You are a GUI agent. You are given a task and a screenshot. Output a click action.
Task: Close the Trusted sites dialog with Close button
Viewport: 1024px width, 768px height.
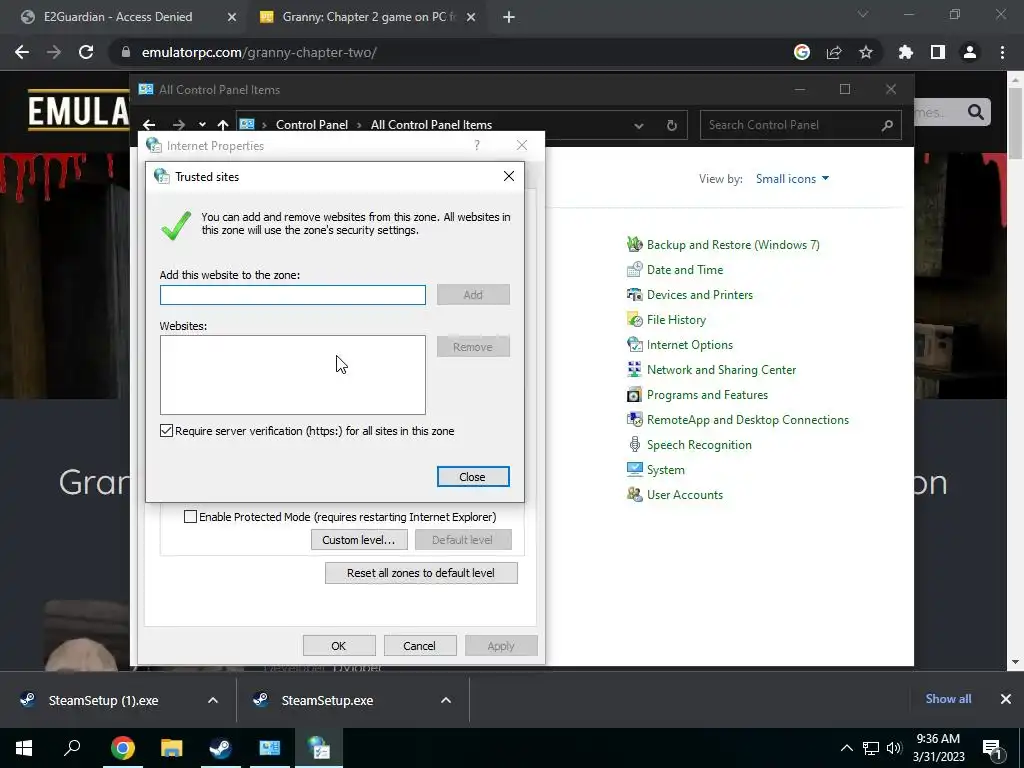[x=473, y=477]
